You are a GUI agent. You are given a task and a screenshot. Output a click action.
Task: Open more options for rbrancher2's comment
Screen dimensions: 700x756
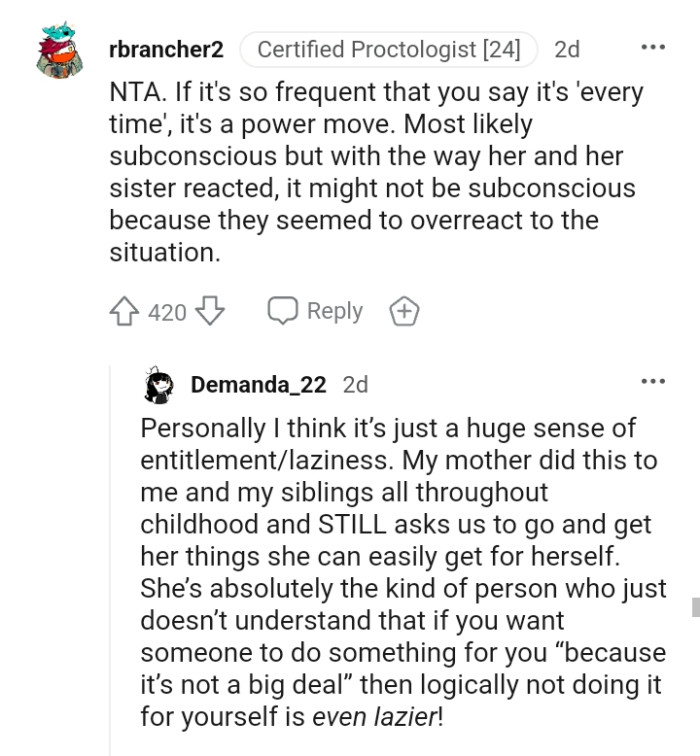[653, 48]
